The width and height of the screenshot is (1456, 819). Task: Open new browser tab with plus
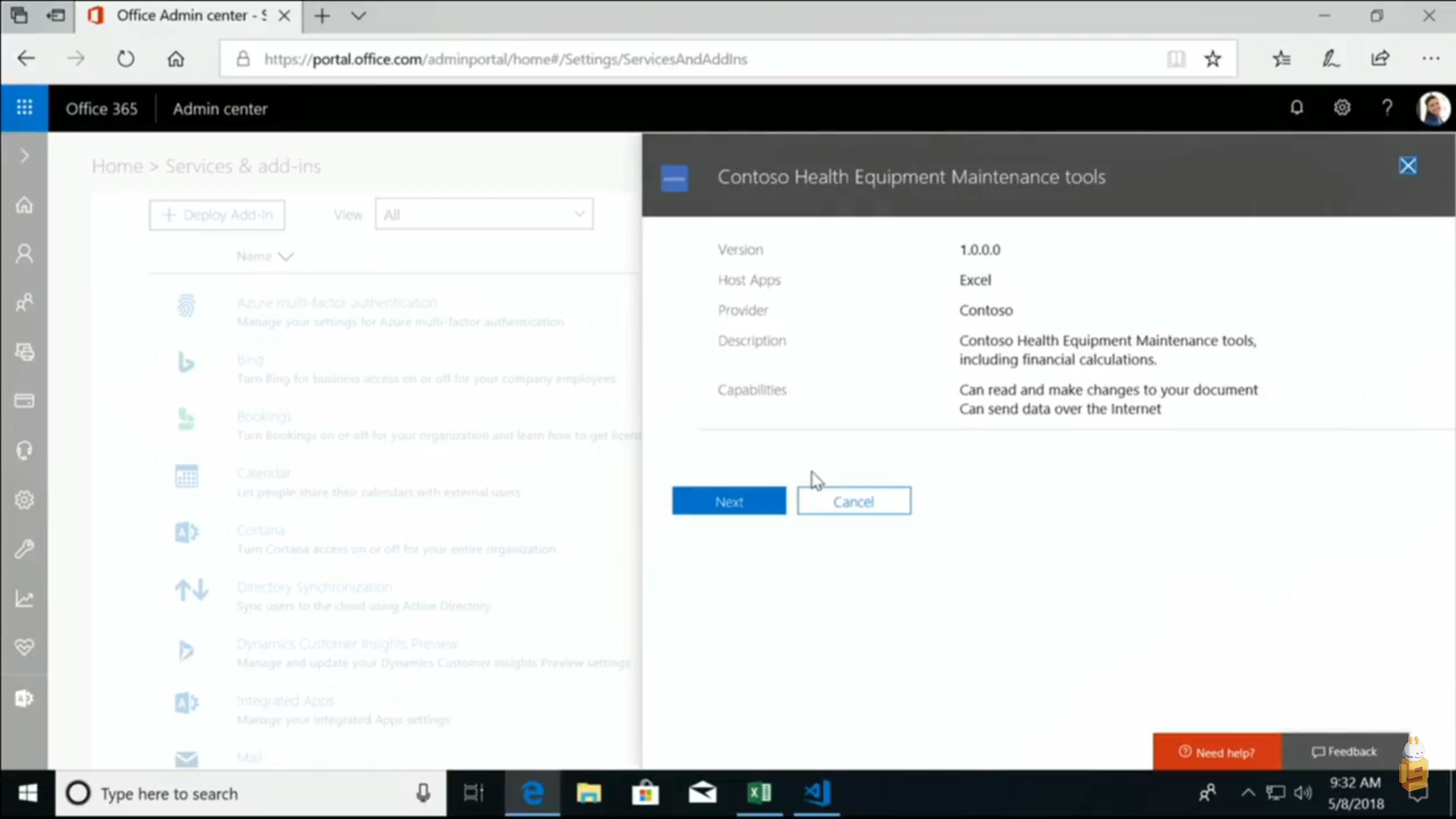pyautogui.click(x=322, y=16)
